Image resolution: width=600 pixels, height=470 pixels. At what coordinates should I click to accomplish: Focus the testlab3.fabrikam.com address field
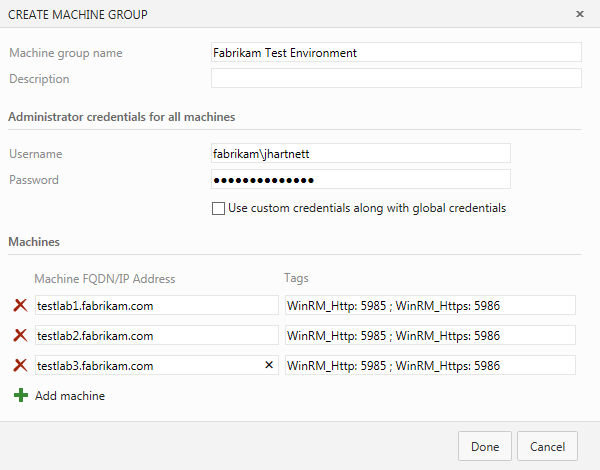click(145, 366)
